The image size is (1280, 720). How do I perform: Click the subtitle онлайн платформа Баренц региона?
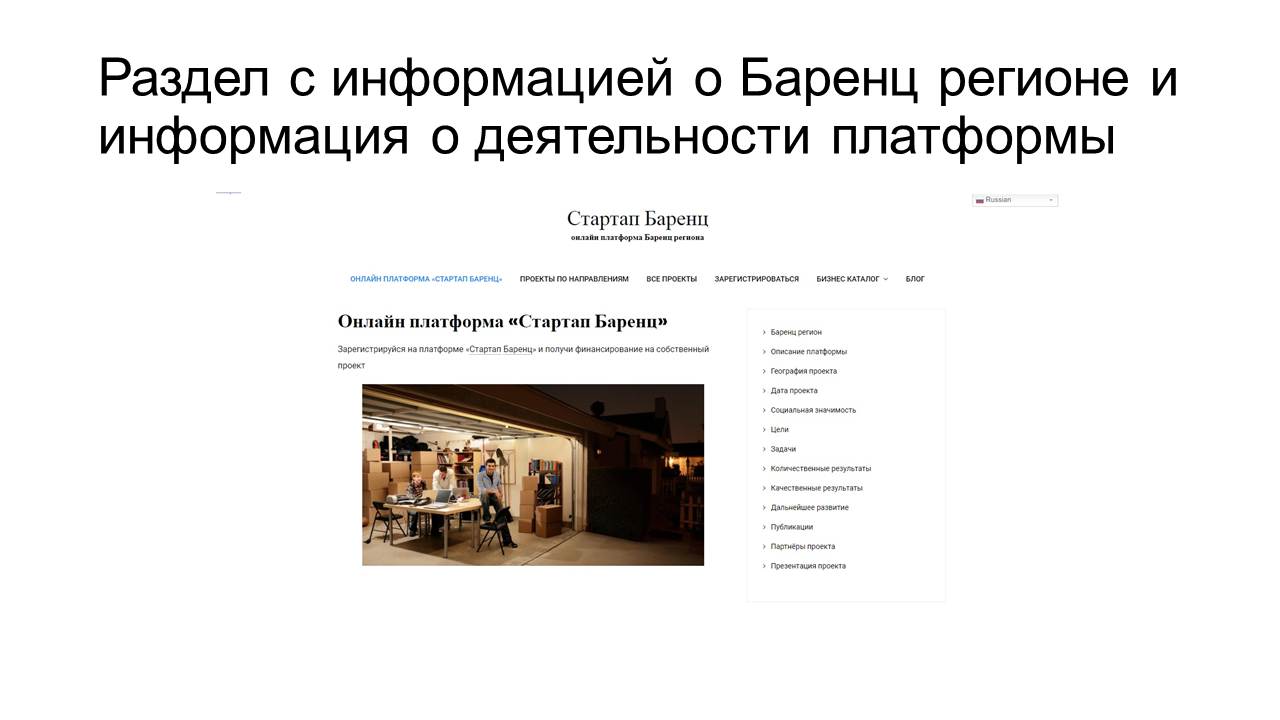pos(637,238)
